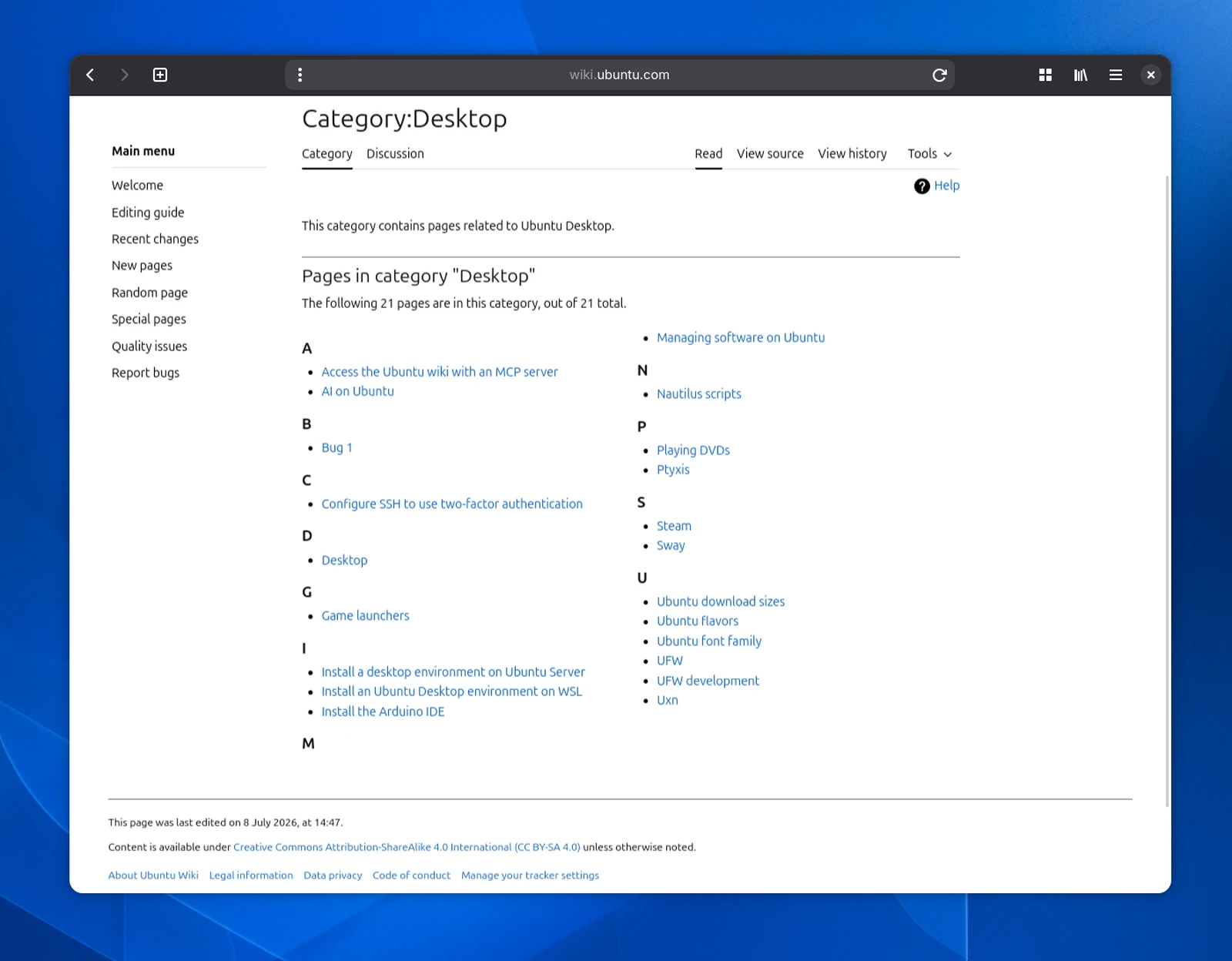The image size is (1232, 961).
Task: Reload the wiki page
Action: 939,75
